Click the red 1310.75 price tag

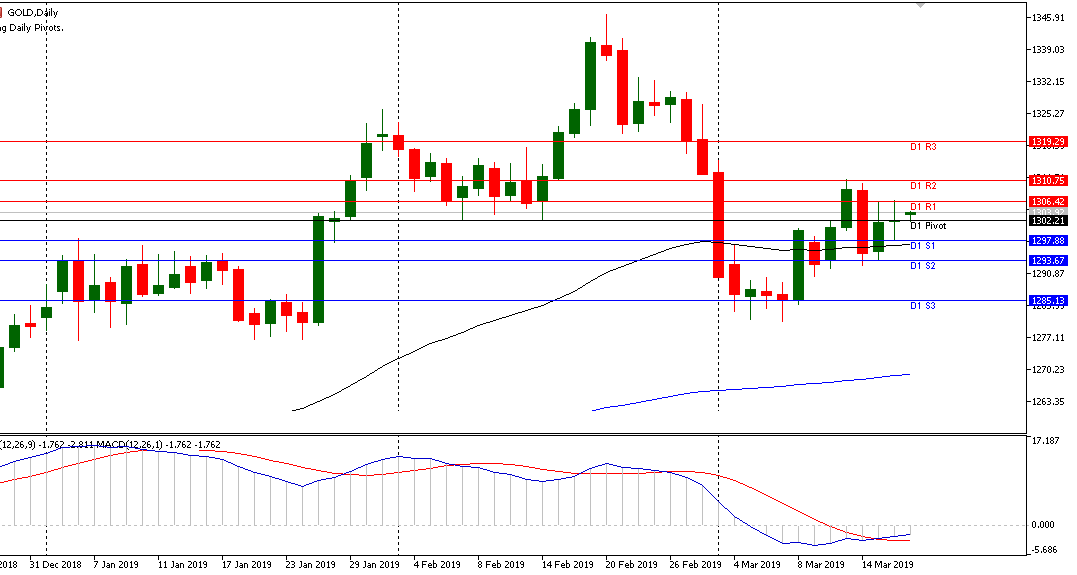point(1053,181)
